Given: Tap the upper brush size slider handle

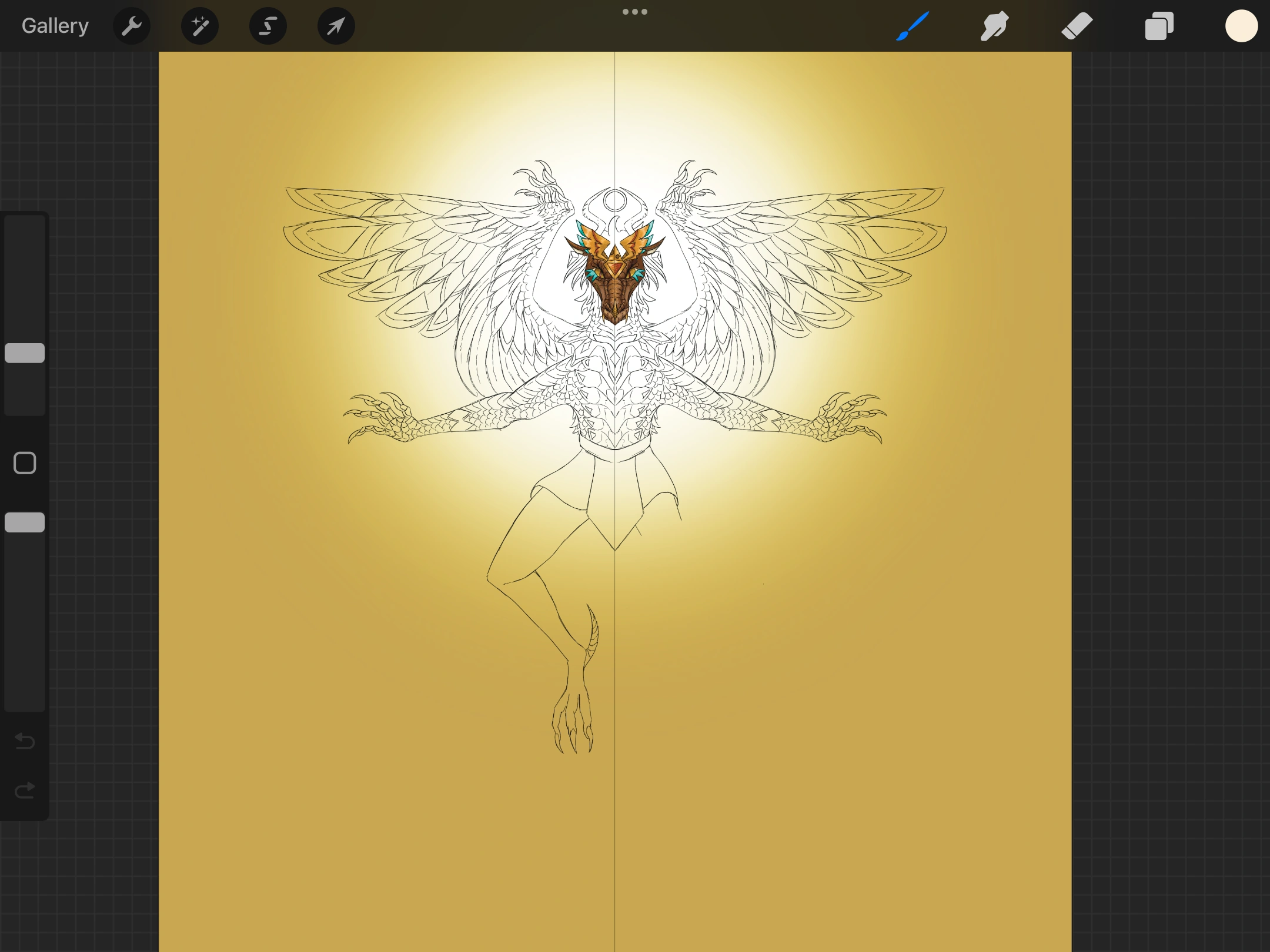Looking at the screenshot, I should (x=25, y=351).
